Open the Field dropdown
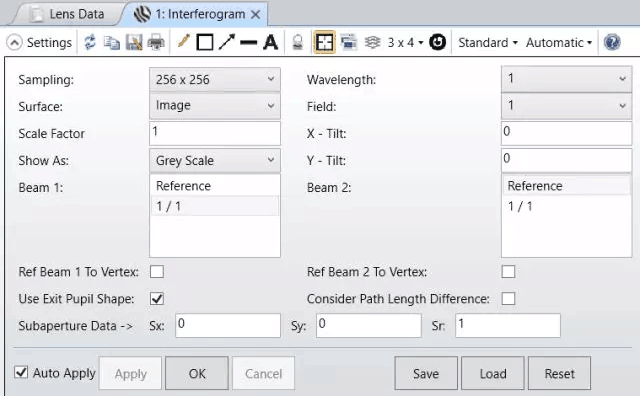This screenshot has width=640, height=396. click(x=567, y=106)
